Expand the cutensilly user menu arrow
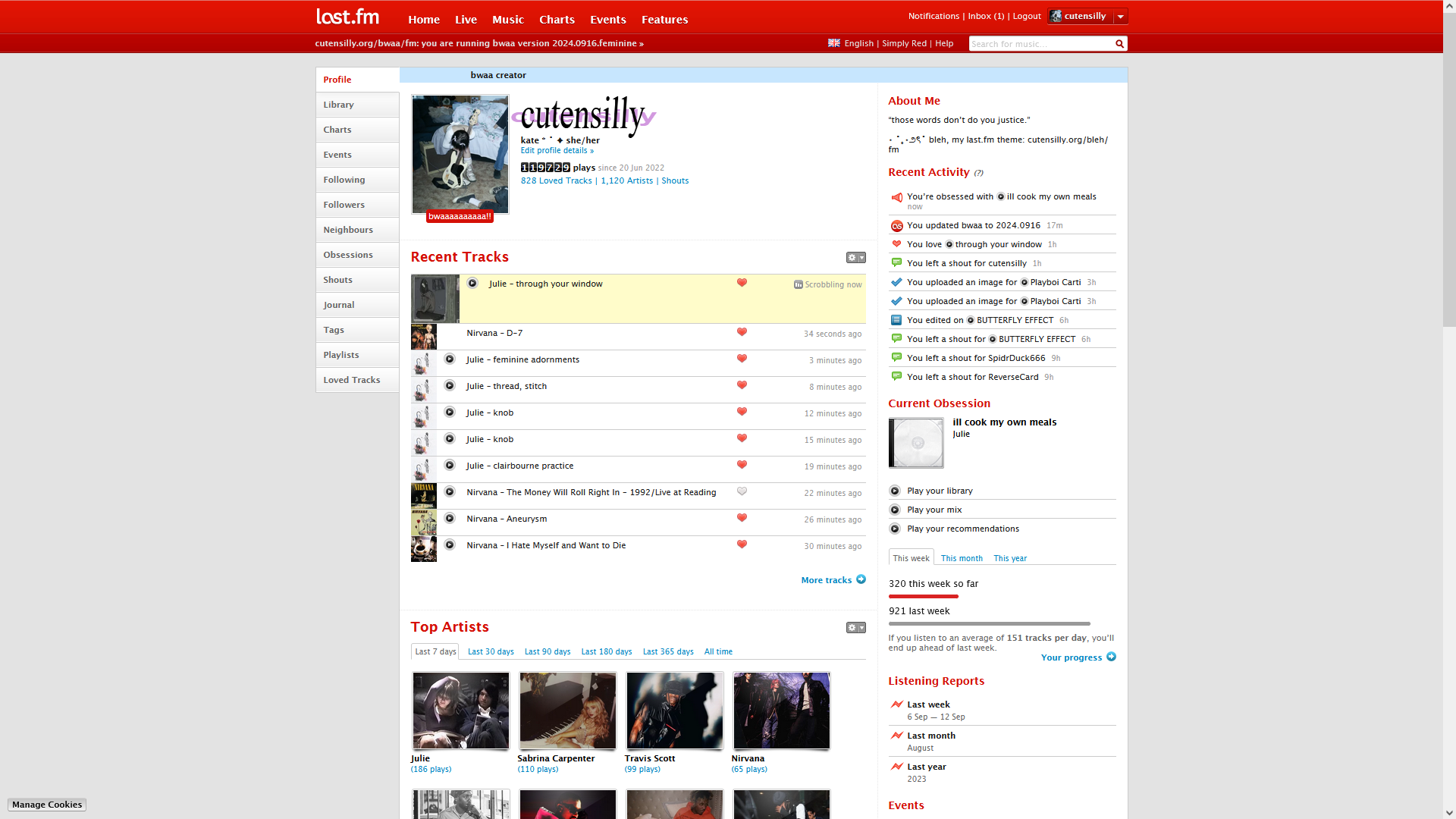 tap(1120, 17)
